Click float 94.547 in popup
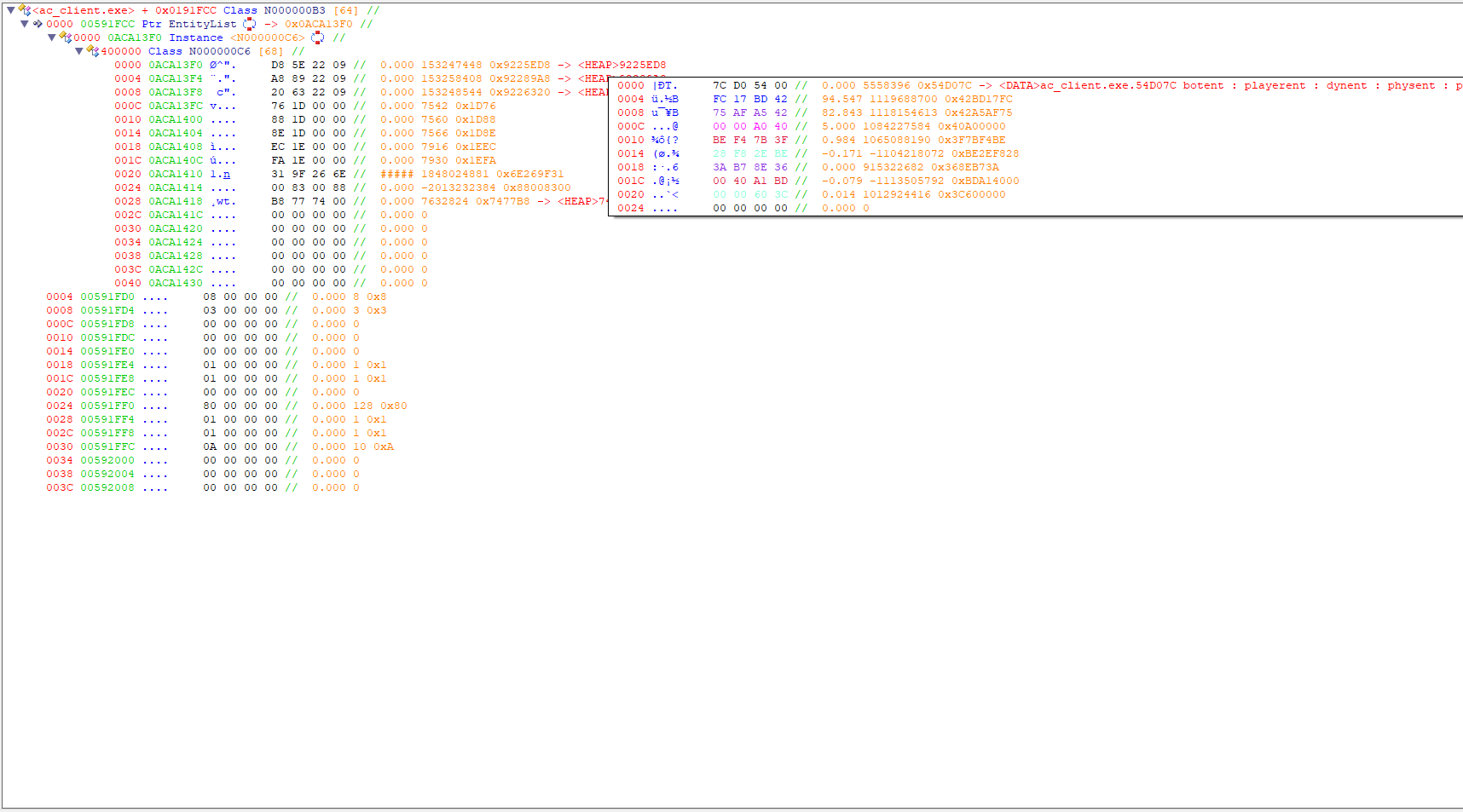Viewport: 1463px width, 812px height. click(839, 99)
